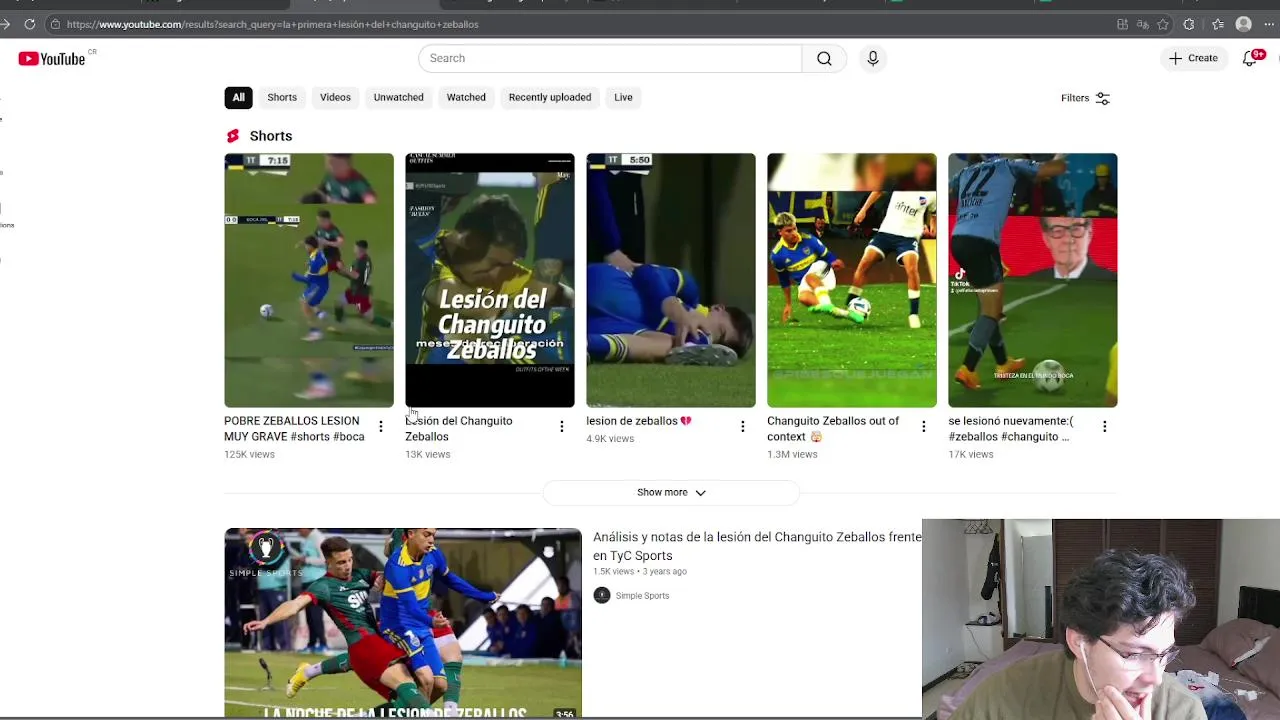Play lesion de zeballos short thumbnail
The image size is (1280, 720).
pyautogui.click(x=671, y=280)
